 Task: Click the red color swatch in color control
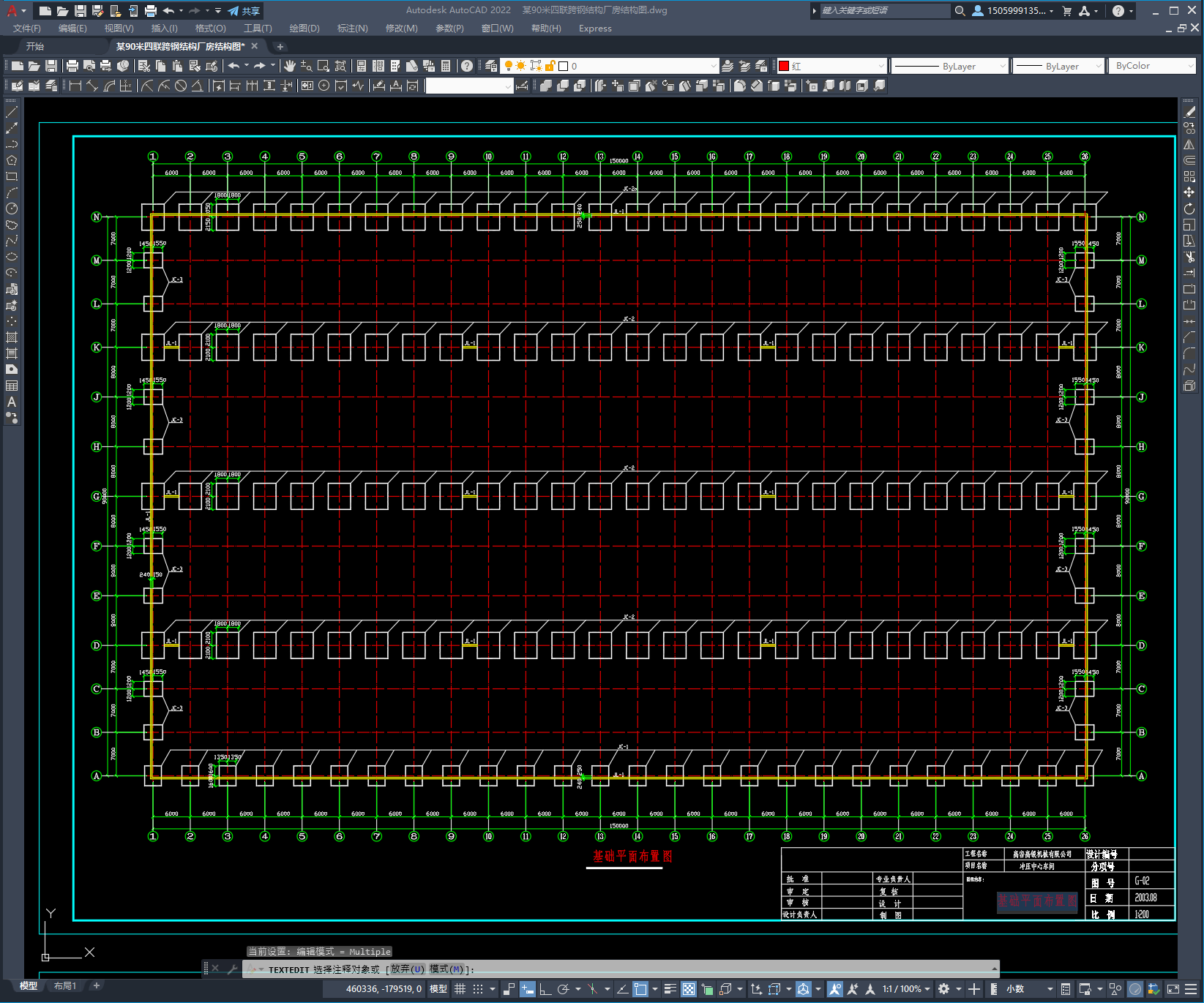pyautogui.click(x=784, y=66)
